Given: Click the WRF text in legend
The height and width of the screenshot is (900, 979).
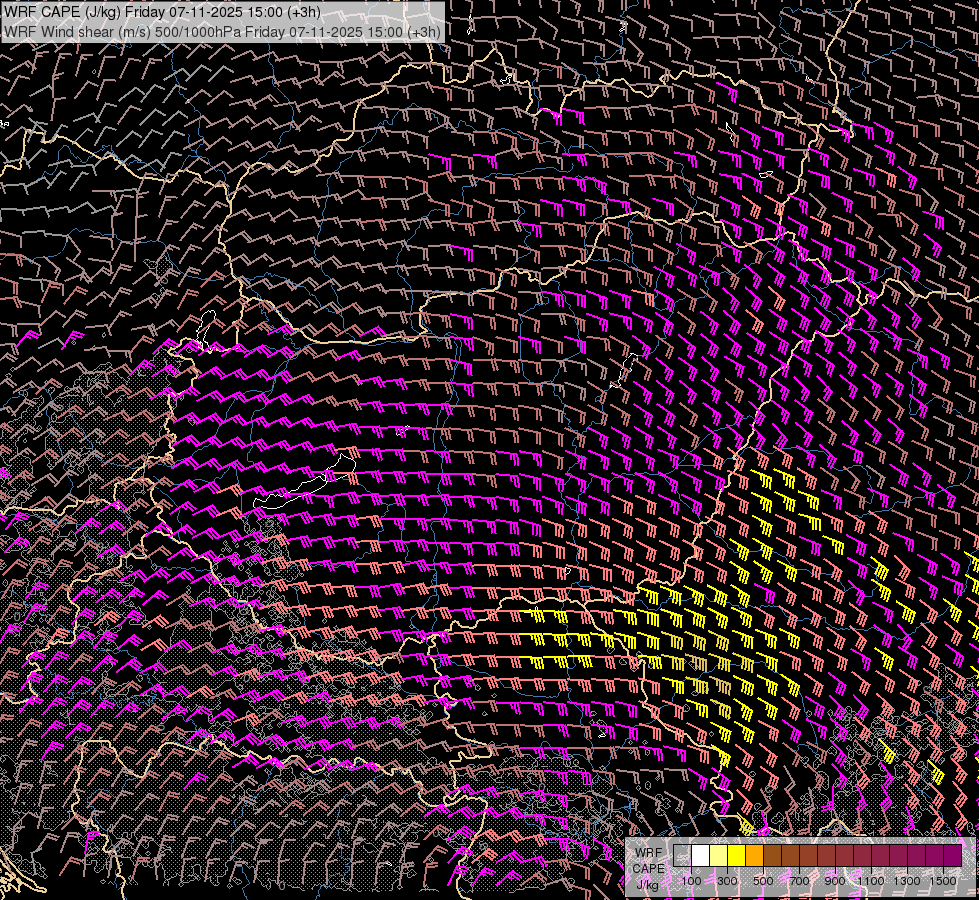Looking at the screenshot, I should click(648, 854).
